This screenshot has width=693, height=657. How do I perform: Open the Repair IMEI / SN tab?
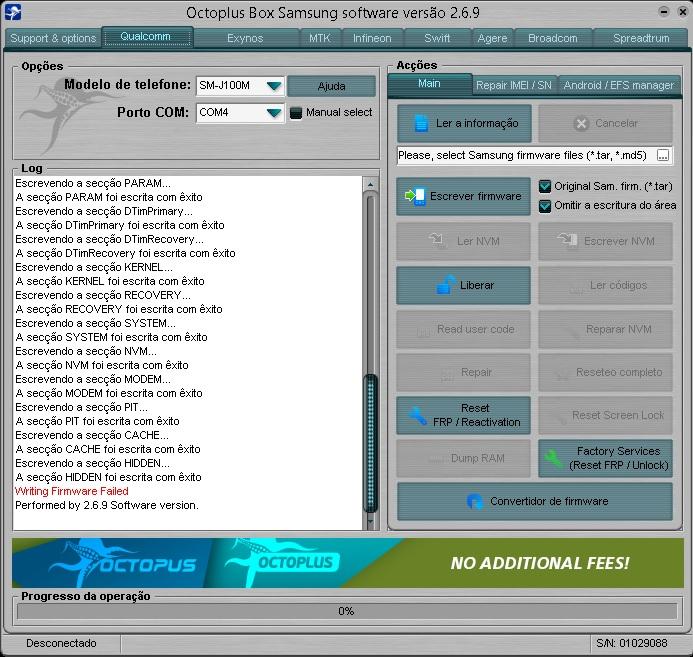click(x=514, y=85)
